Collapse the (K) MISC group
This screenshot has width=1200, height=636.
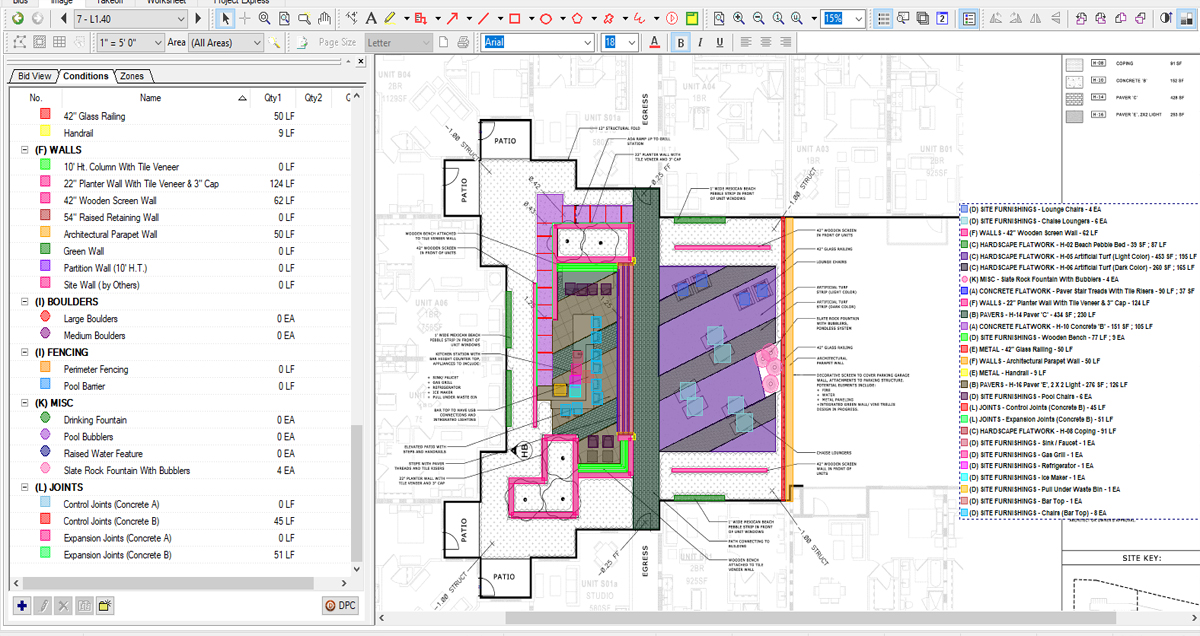point(26,403)
